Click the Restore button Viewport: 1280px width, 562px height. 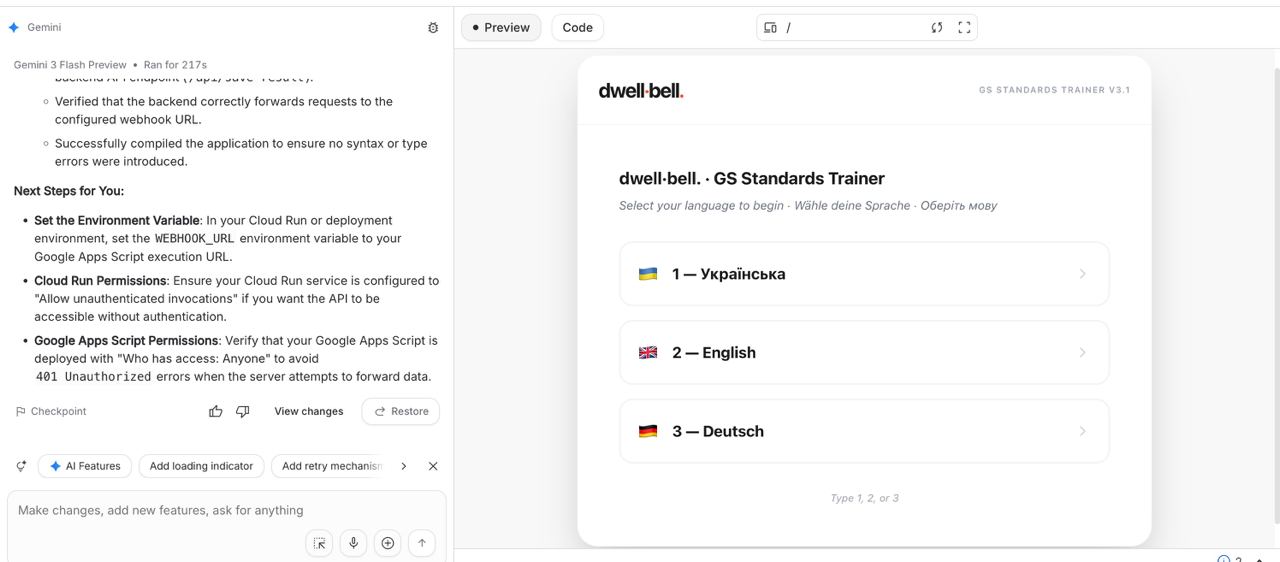coord(400,411)
